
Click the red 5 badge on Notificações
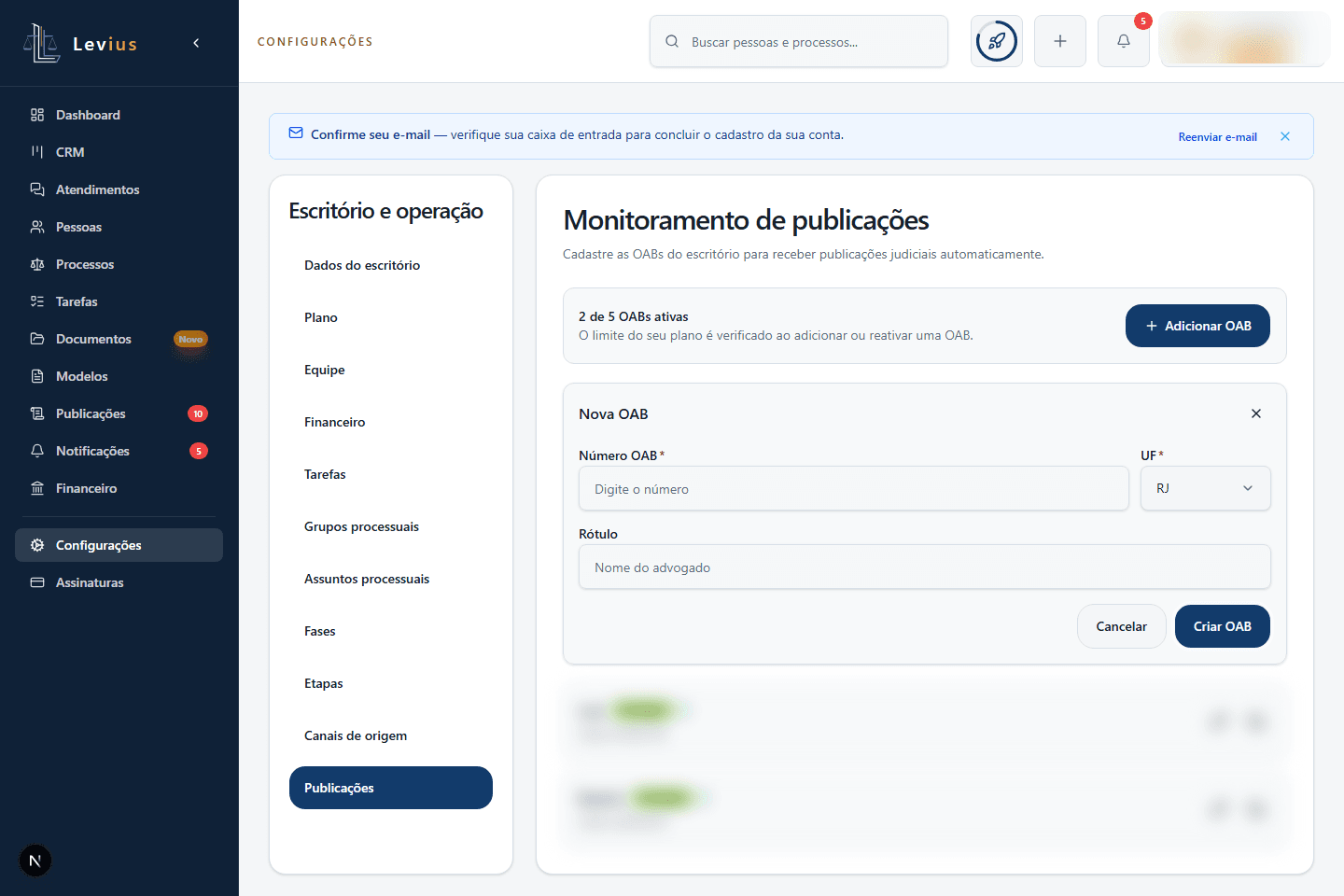click(199, 451)
